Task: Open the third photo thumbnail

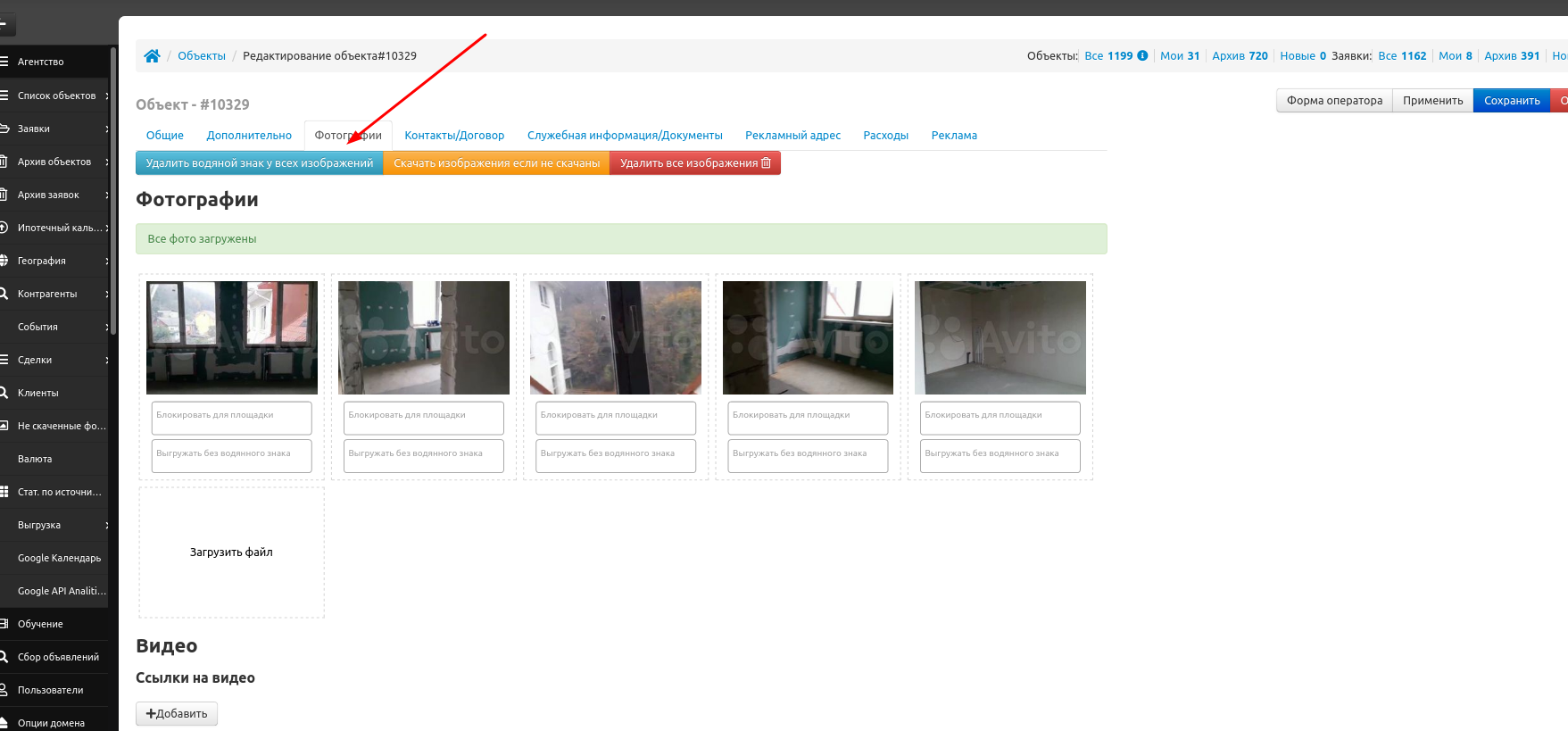Action: 616,337
